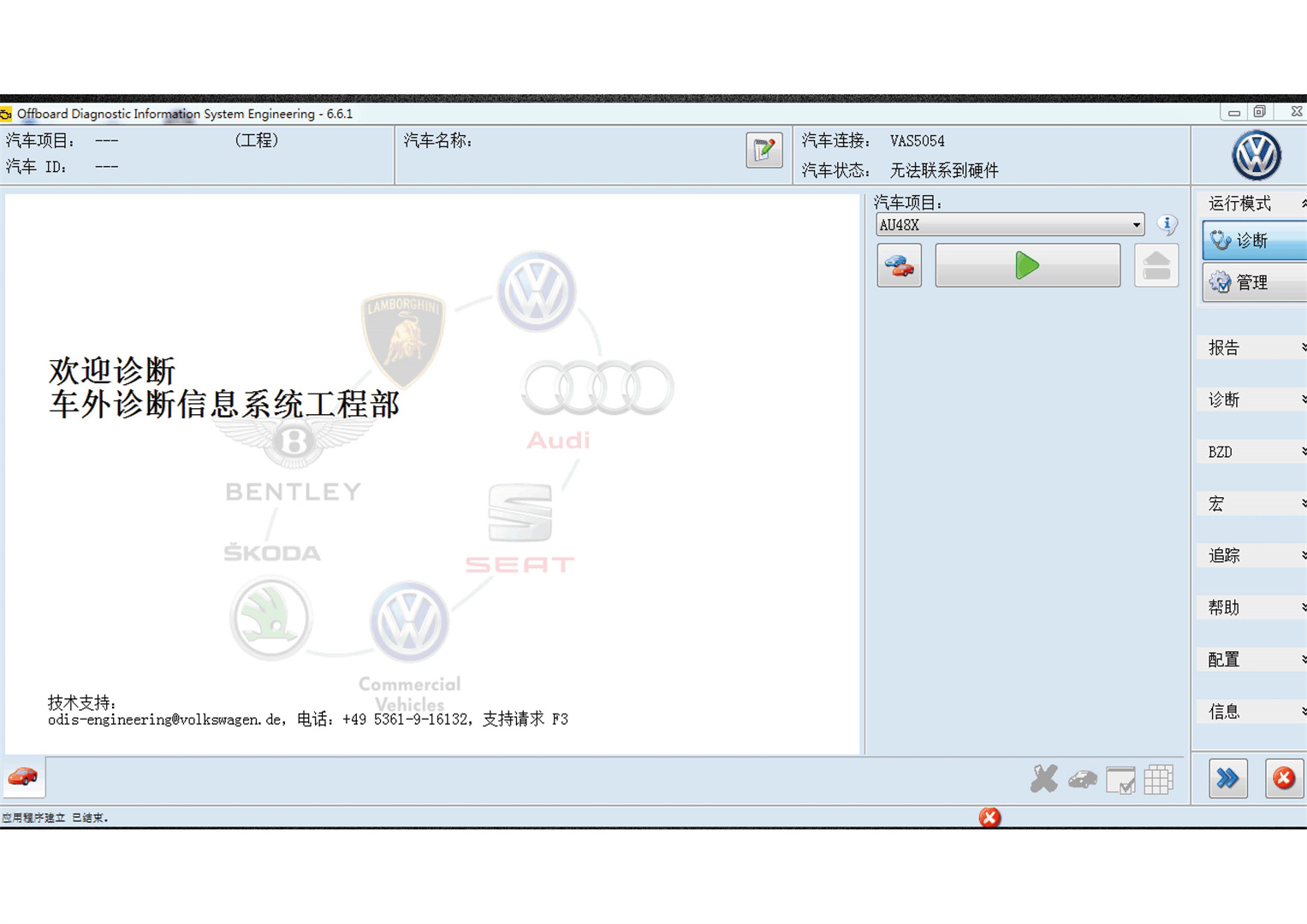Screen dimensions: 1307x924
Task: Collapse the 运行模式 section
Action: (1252, 204)
